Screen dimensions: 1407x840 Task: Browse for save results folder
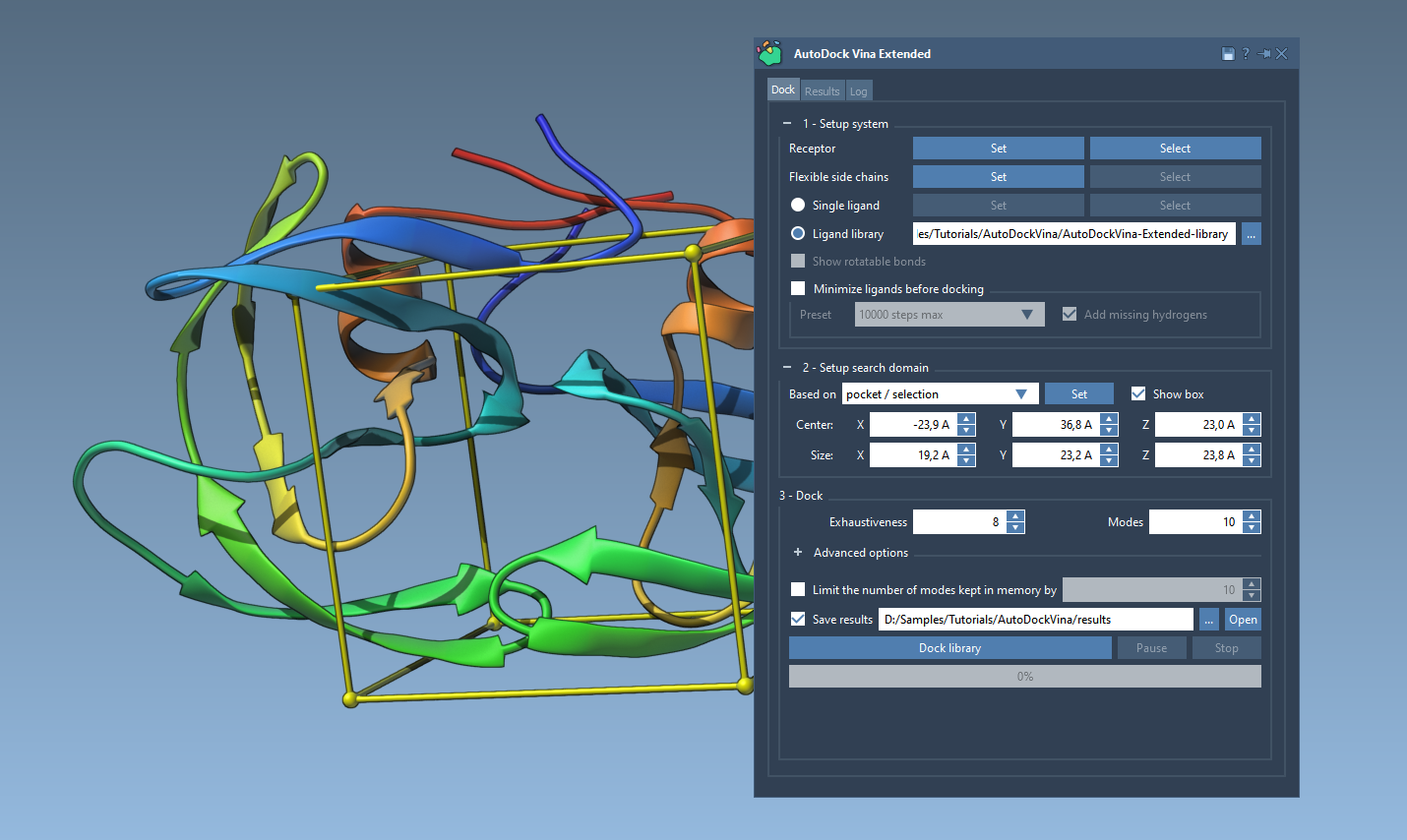click(1209, 620)
